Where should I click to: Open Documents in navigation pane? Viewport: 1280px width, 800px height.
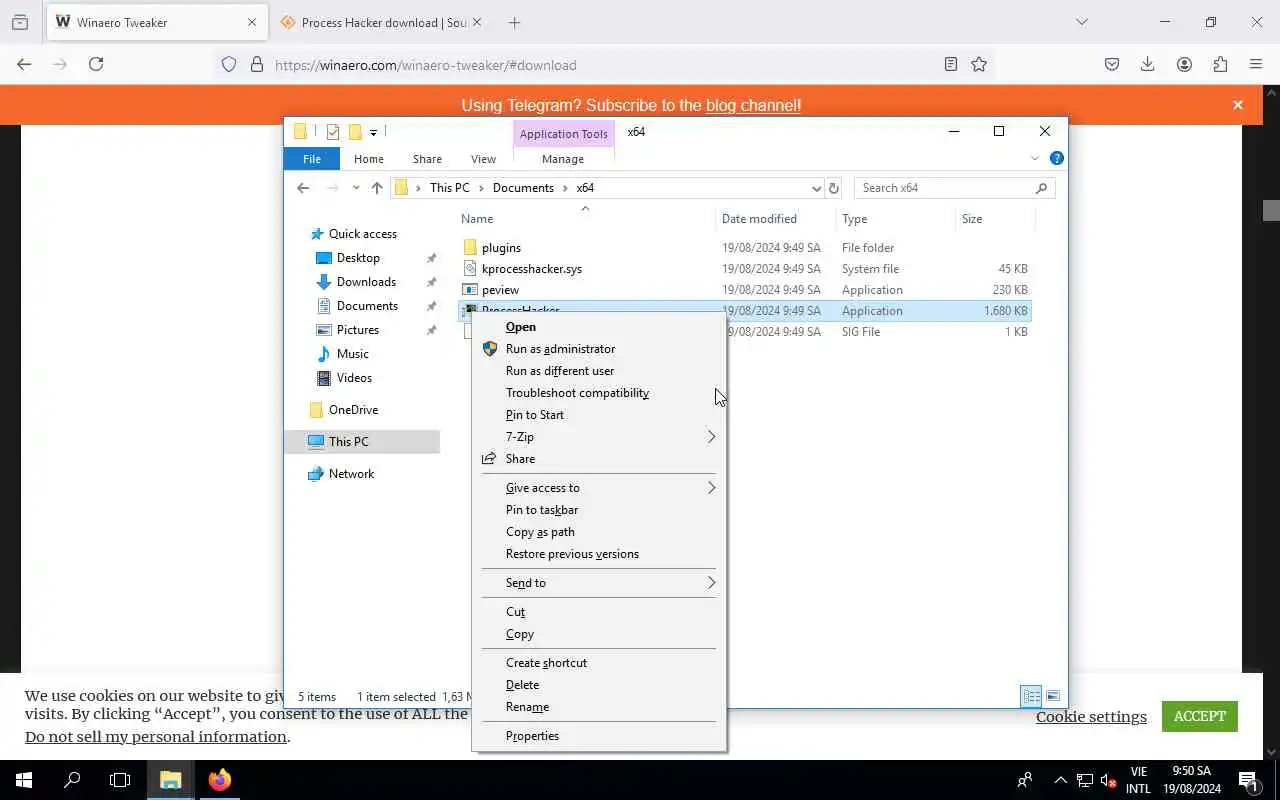367,306
